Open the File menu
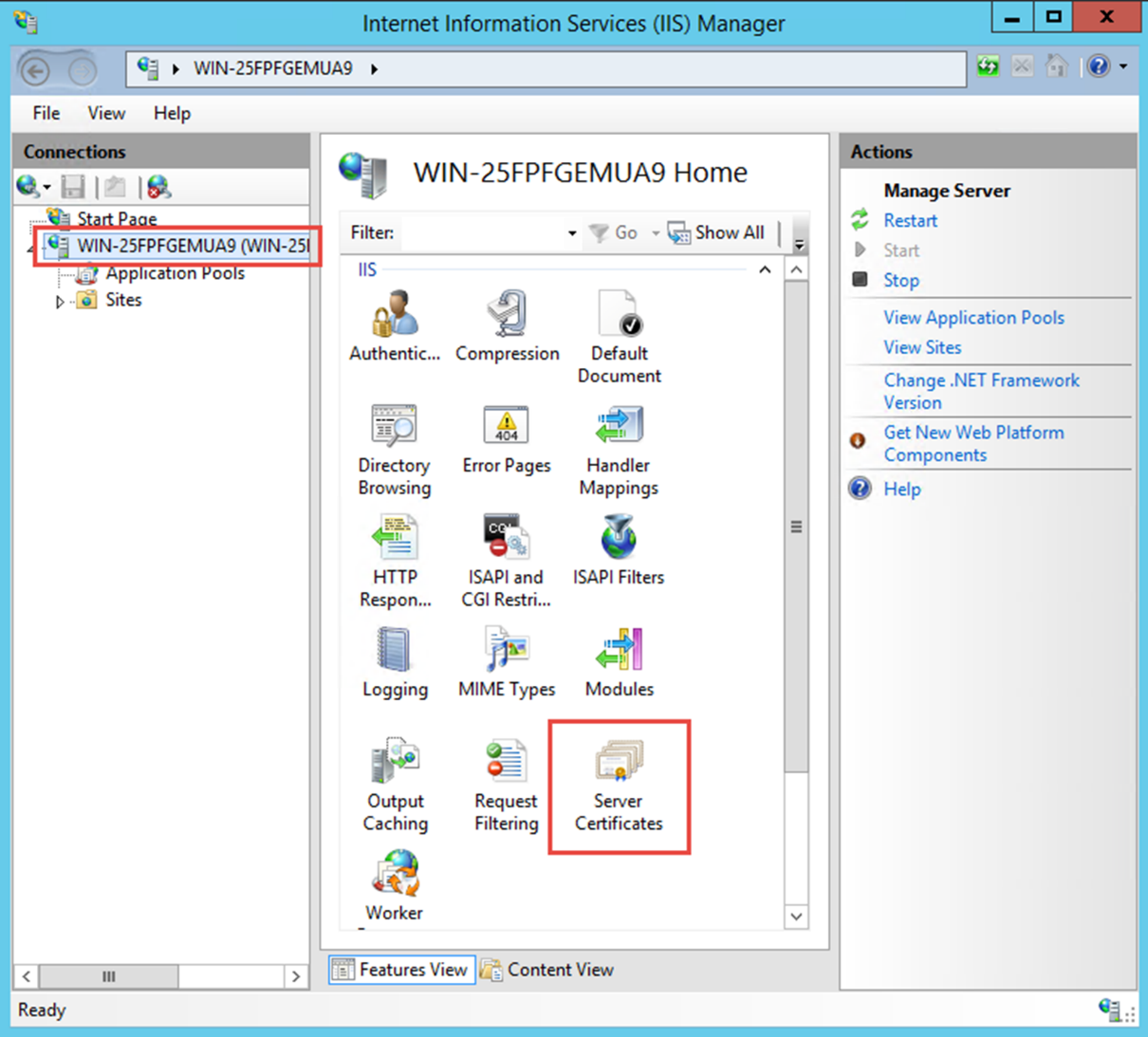The image size is (1148, 1037). 46,113
